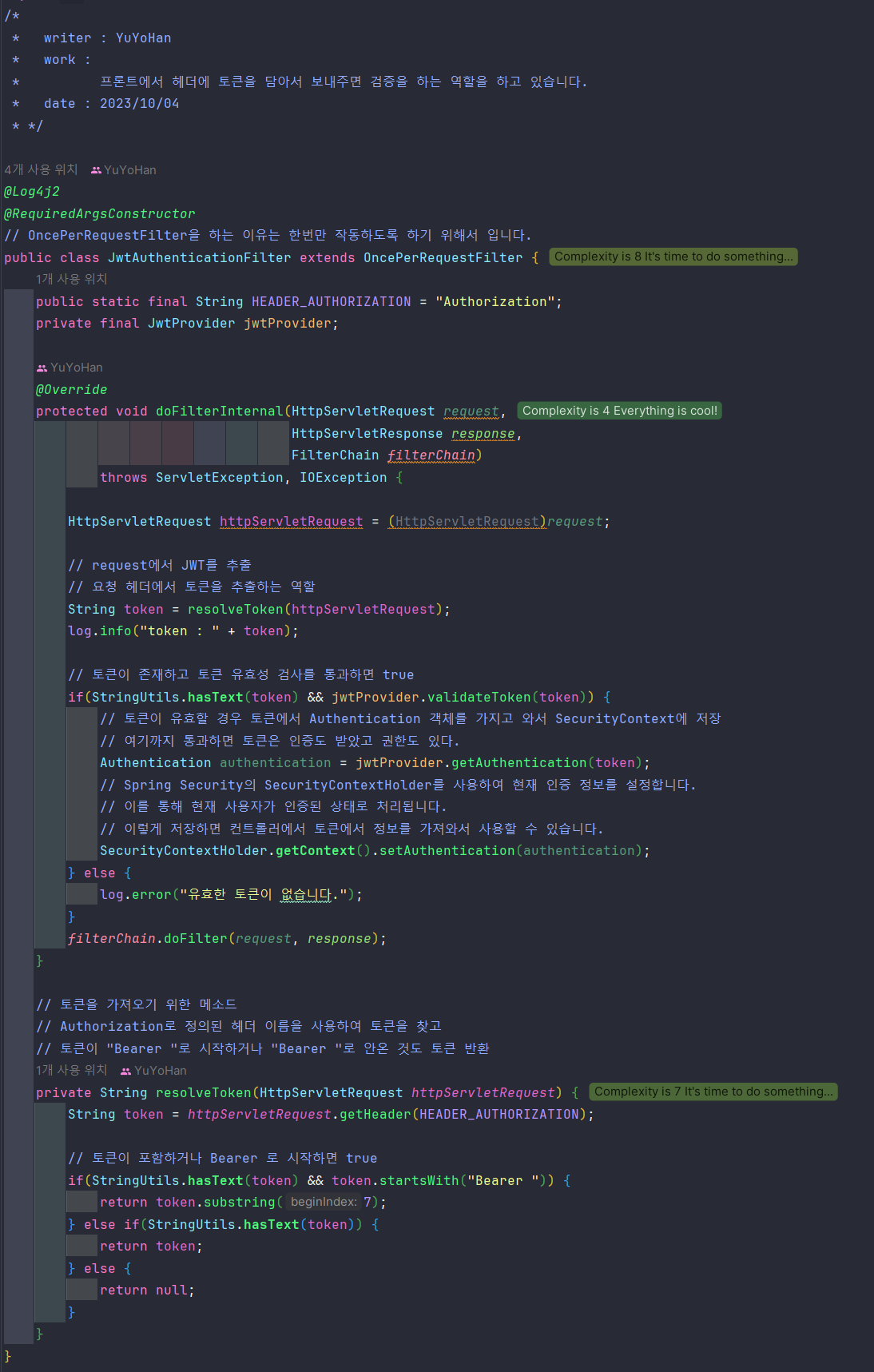Open the '1개 사용 위치' hint above HEADER_AUTHORIZATION
The height and width of the screenshot is (1372, 874).
(x=71, y=279)
